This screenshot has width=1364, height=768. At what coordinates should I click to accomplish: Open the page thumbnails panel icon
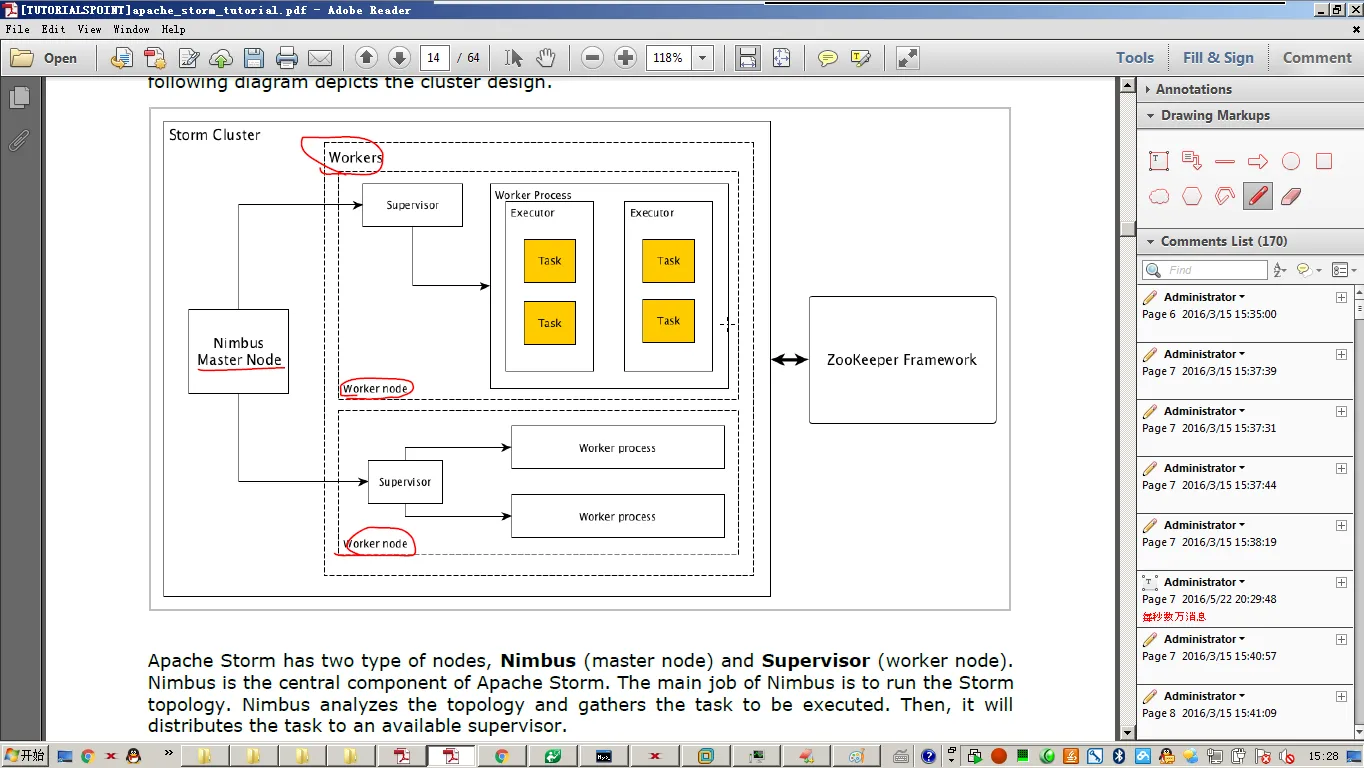(19, 98)
